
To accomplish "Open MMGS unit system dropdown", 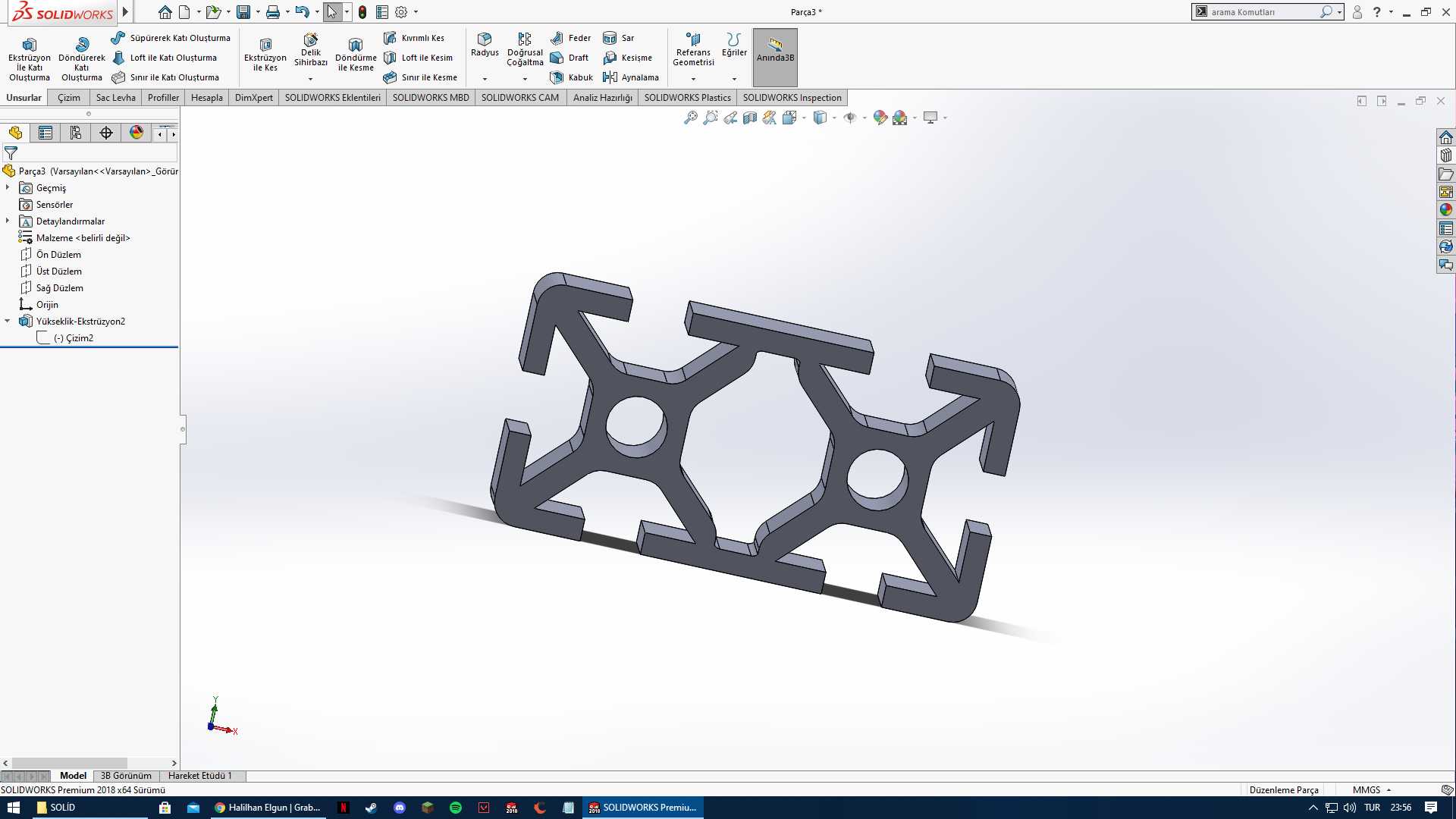I will (1372, 790).
